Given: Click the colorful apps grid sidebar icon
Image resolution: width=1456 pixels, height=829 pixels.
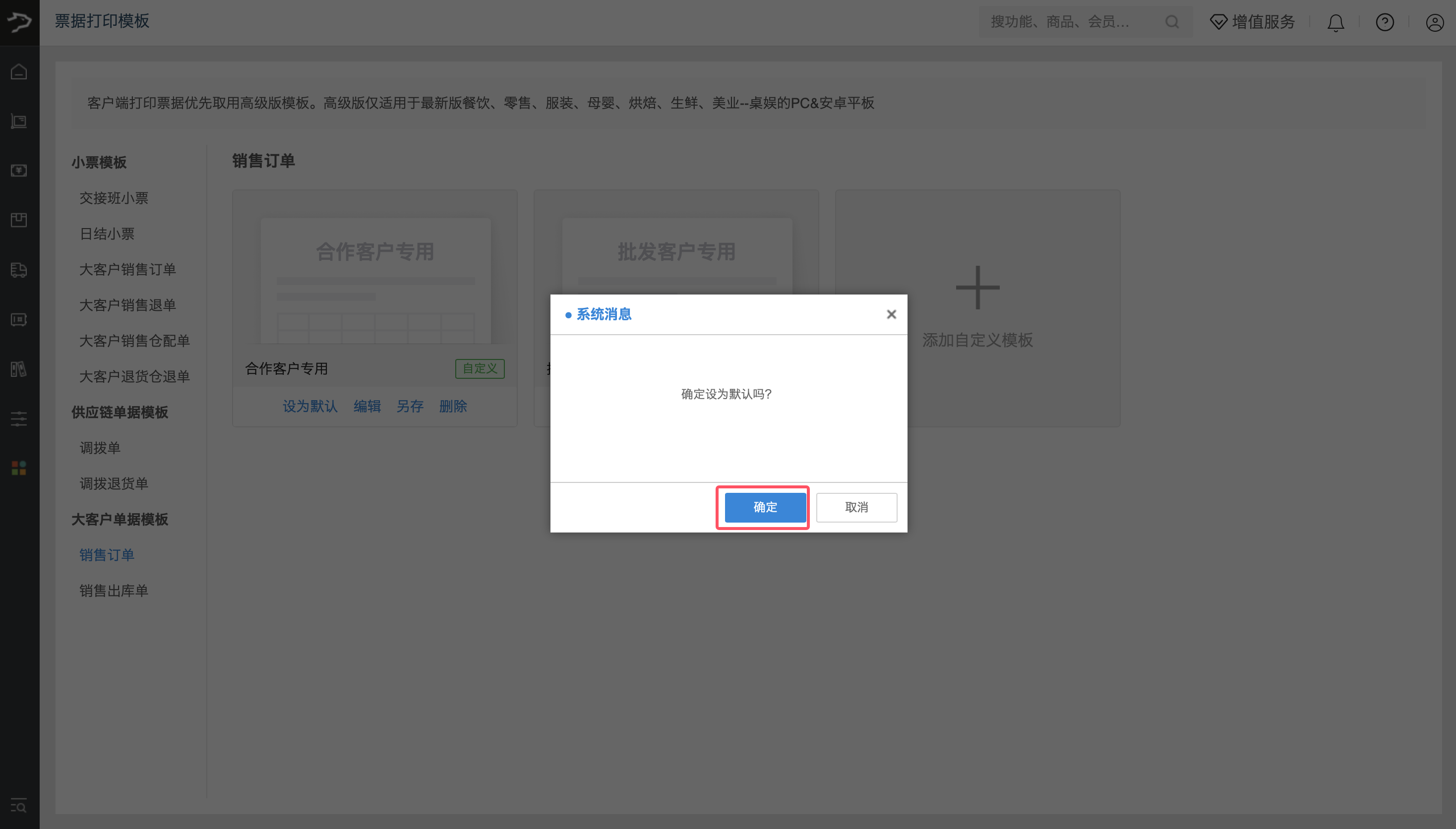Looking at the screenshot, I should click(x=19, y=468).
